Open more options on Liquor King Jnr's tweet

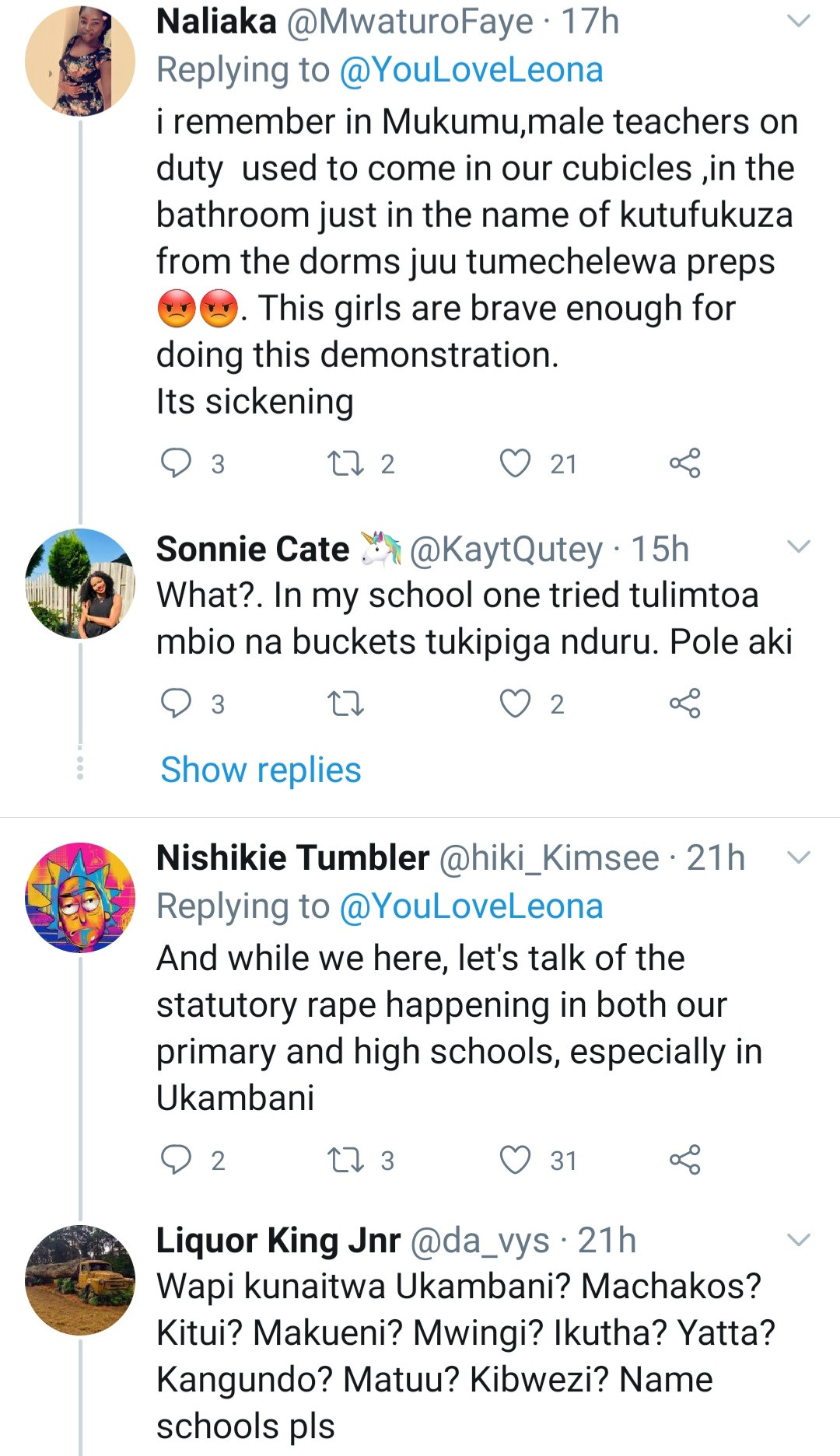tap(799, 1240)
